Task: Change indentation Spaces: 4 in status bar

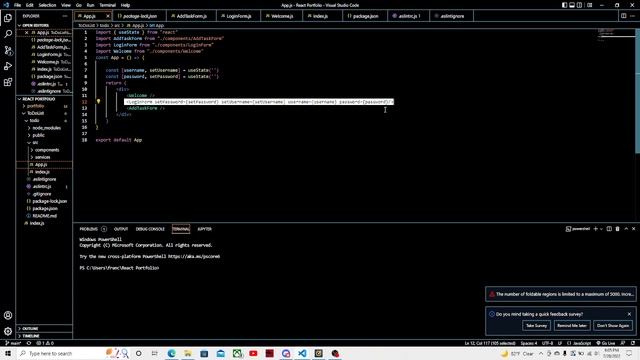Action: coord(529,343)
